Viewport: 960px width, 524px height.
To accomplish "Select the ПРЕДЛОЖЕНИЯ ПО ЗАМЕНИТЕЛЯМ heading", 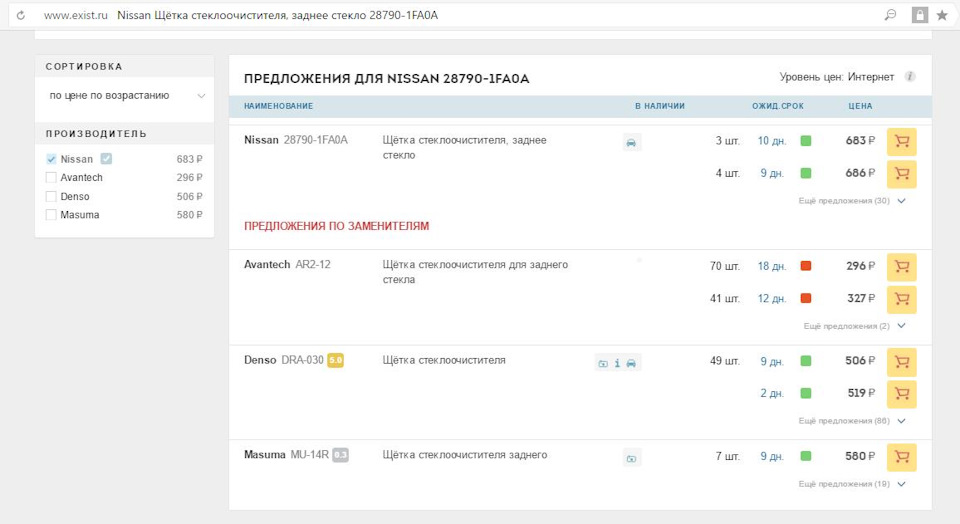I will (x=337, y=226).
